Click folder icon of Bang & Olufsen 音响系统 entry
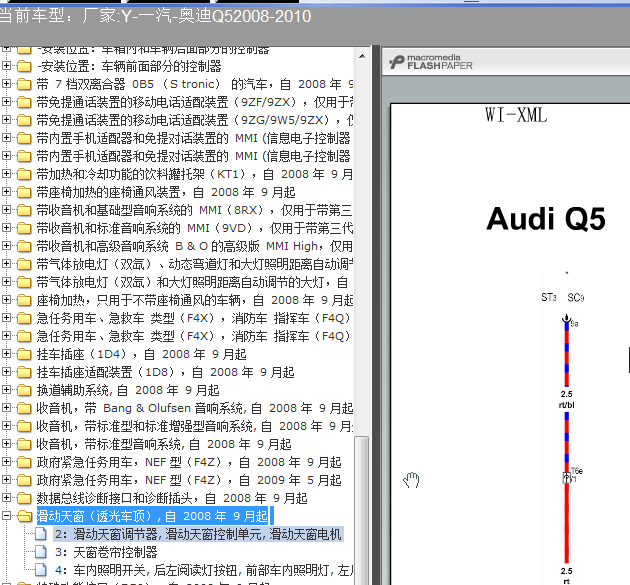Image resolution: width=630 pixels, height=585 pixels. [x=24, y=408]
